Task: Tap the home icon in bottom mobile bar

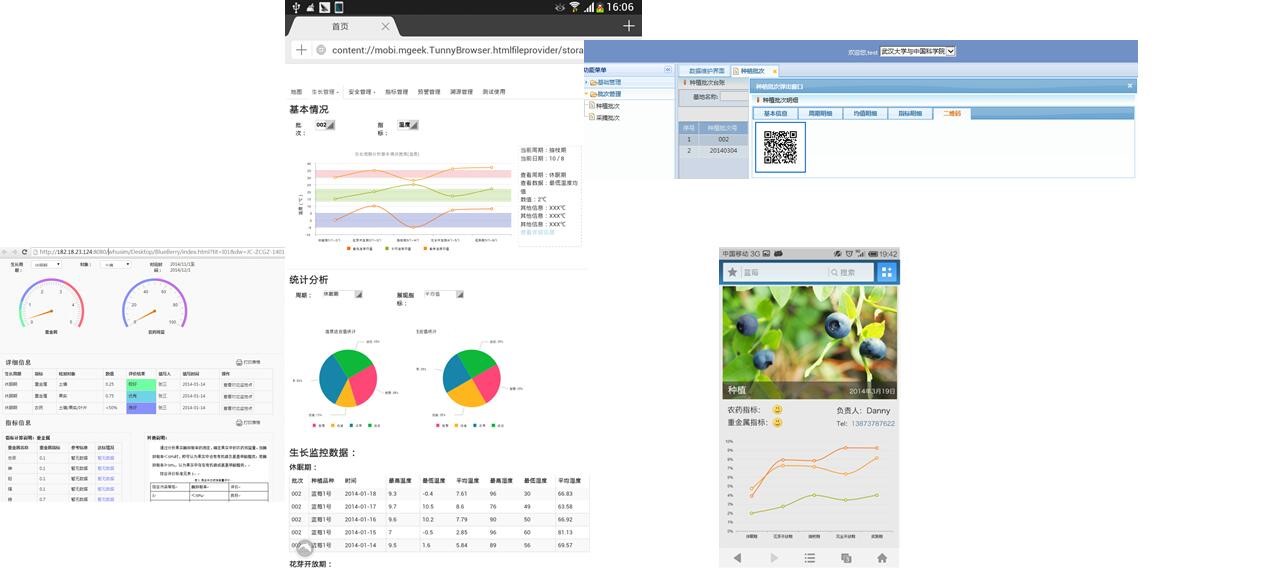Action: (881, 558)
